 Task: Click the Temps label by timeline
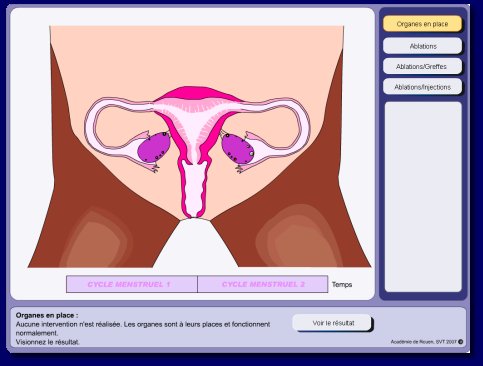(342, 284)
